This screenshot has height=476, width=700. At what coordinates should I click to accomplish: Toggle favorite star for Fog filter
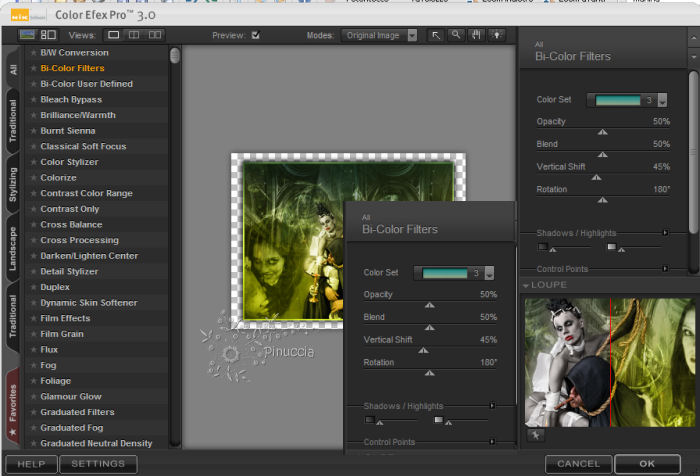33,365
